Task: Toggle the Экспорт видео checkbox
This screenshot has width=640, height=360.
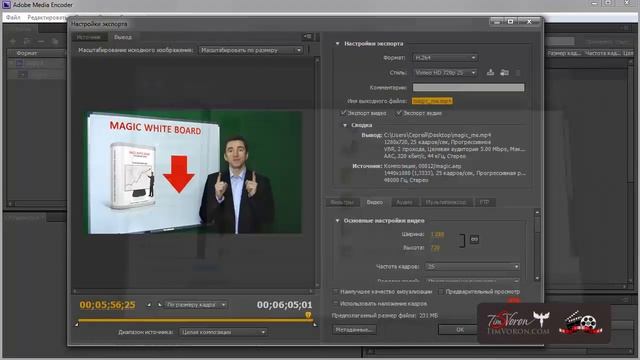Action: pos(343,113)
